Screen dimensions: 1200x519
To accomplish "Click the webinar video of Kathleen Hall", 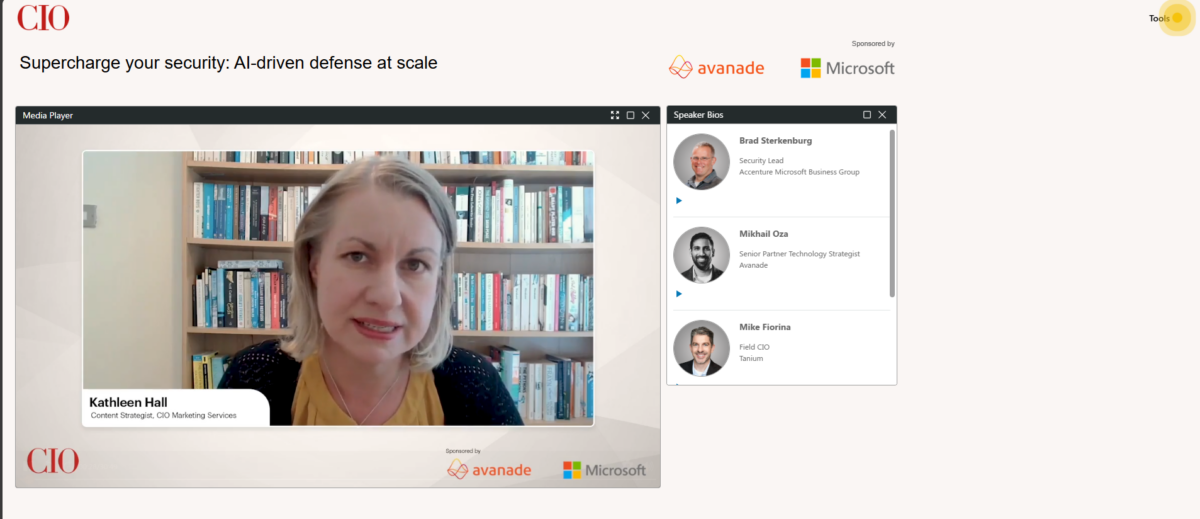I will point(338,289).
